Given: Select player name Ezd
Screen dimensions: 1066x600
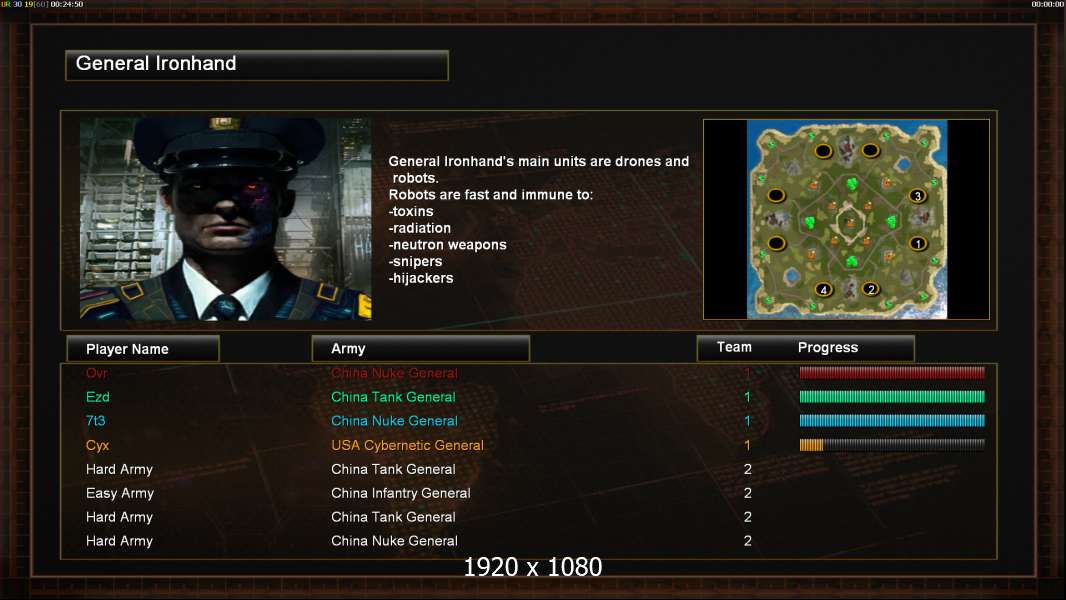Looking at the screenshot, I should [98, 397].
